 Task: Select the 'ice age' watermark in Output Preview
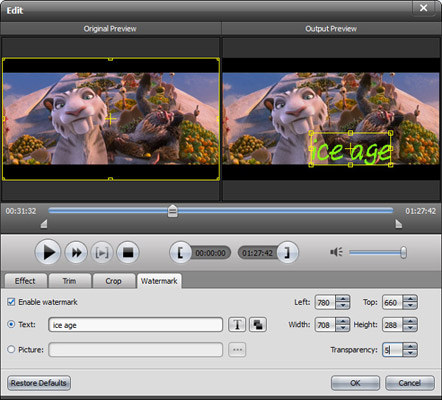coord(350,149)
